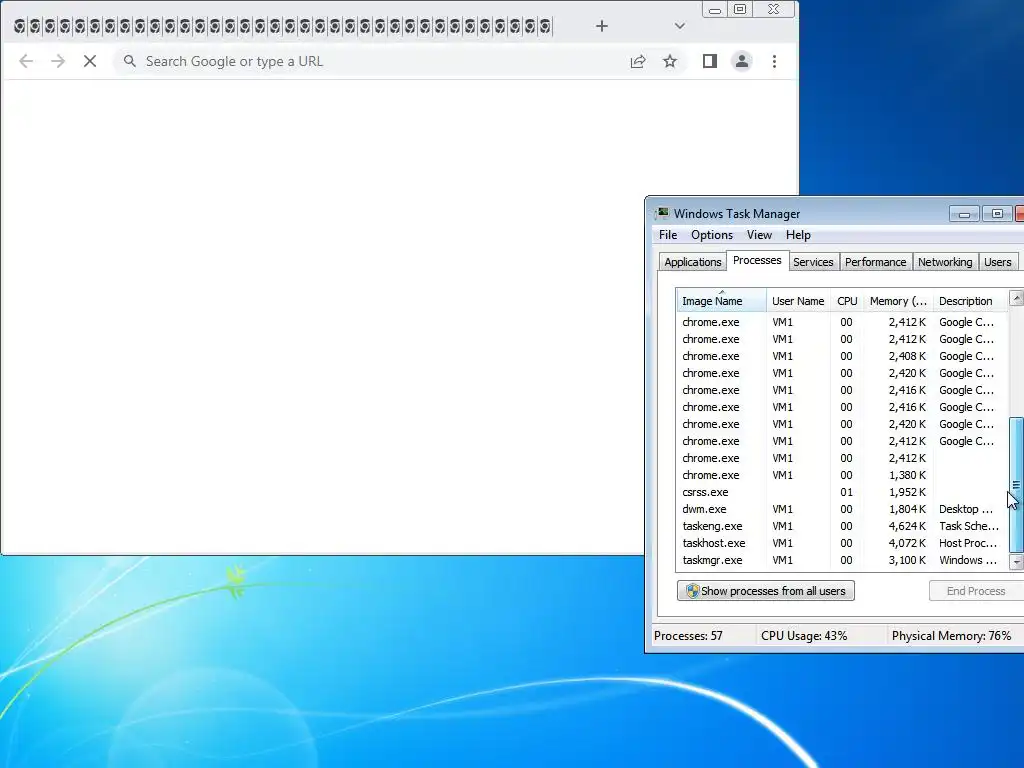Click Show processes from all users
This screenshot has width=1024, height=768.
766,591
